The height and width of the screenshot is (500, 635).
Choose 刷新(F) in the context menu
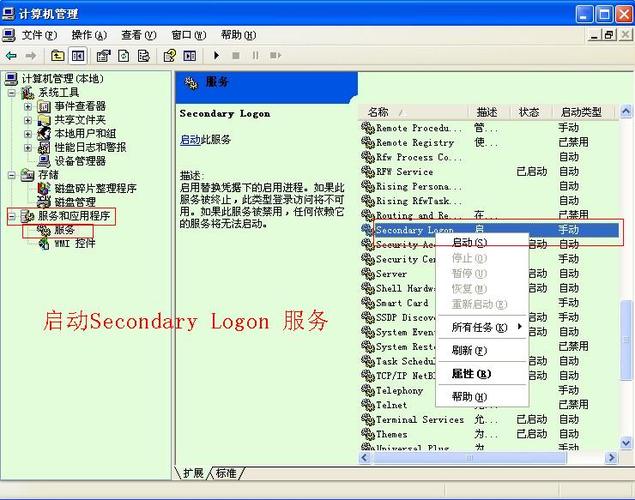482,350
